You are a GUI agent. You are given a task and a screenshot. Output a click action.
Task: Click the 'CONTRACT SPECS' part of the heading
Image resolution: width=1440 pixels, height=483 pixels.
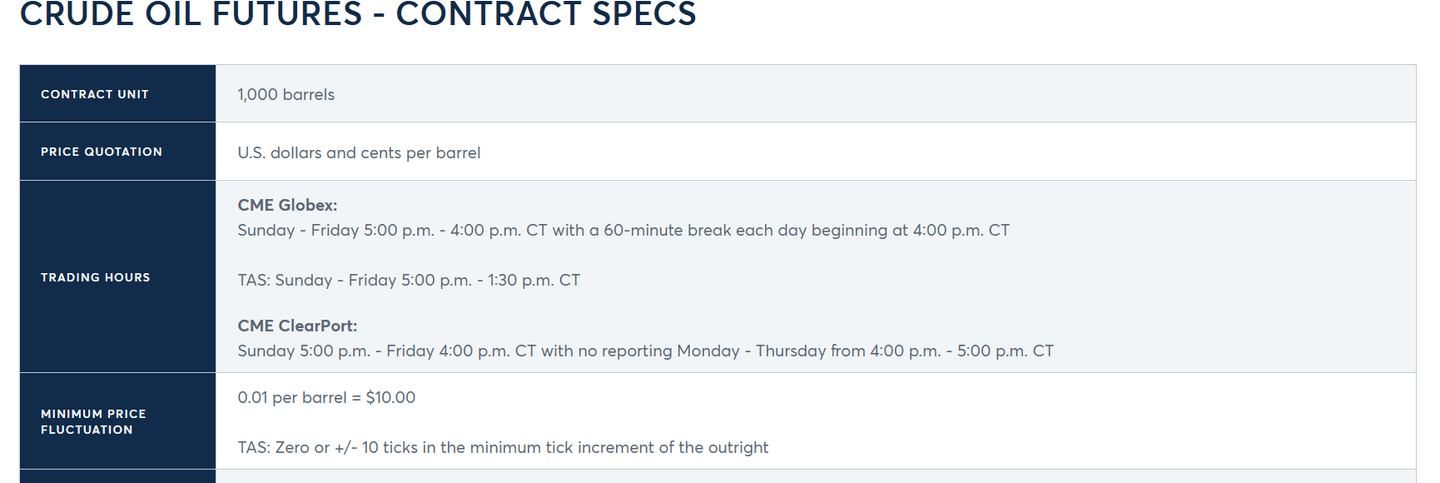click(x=546, y=14)
